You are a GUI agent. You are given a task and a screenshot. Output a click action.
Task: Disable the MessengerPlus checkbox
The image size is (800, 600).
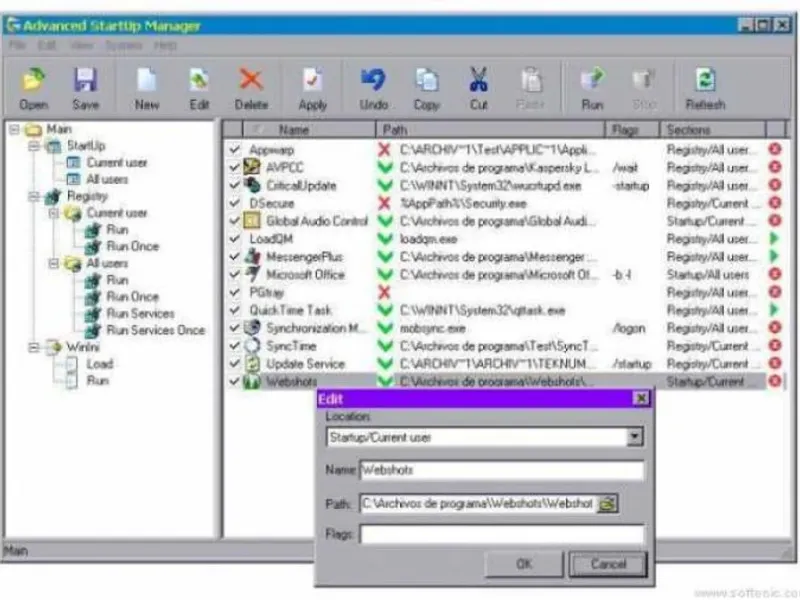coord(234,256)
